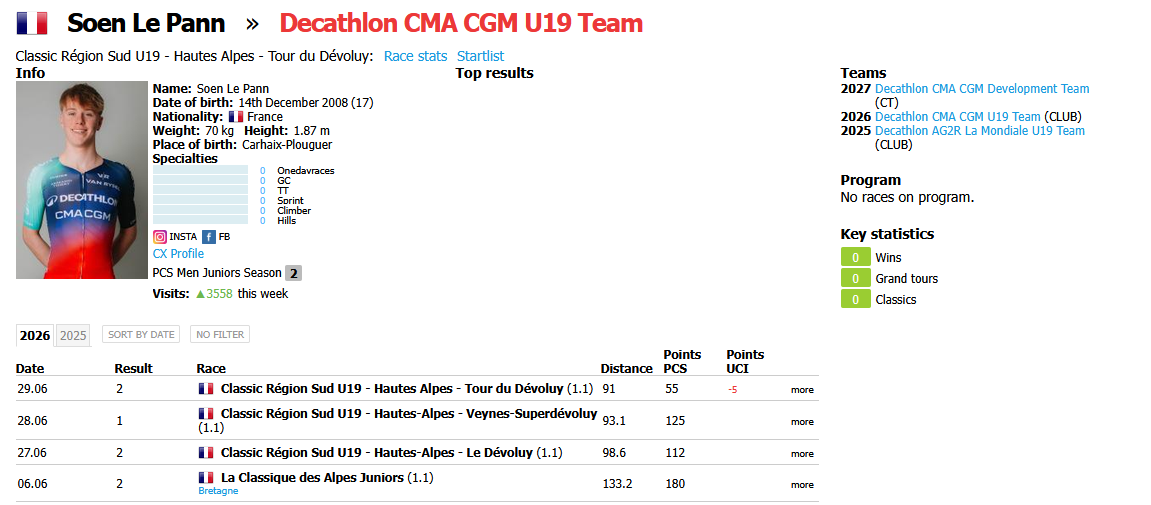Toggle the SORT BY DATE button

141,334
